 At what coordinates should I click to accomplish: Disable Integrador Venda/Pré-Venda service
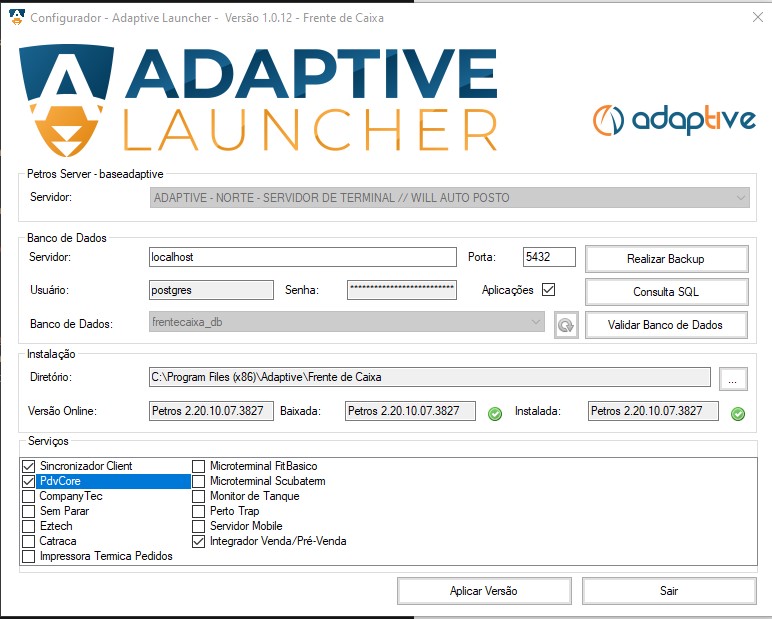coord(199,541)
